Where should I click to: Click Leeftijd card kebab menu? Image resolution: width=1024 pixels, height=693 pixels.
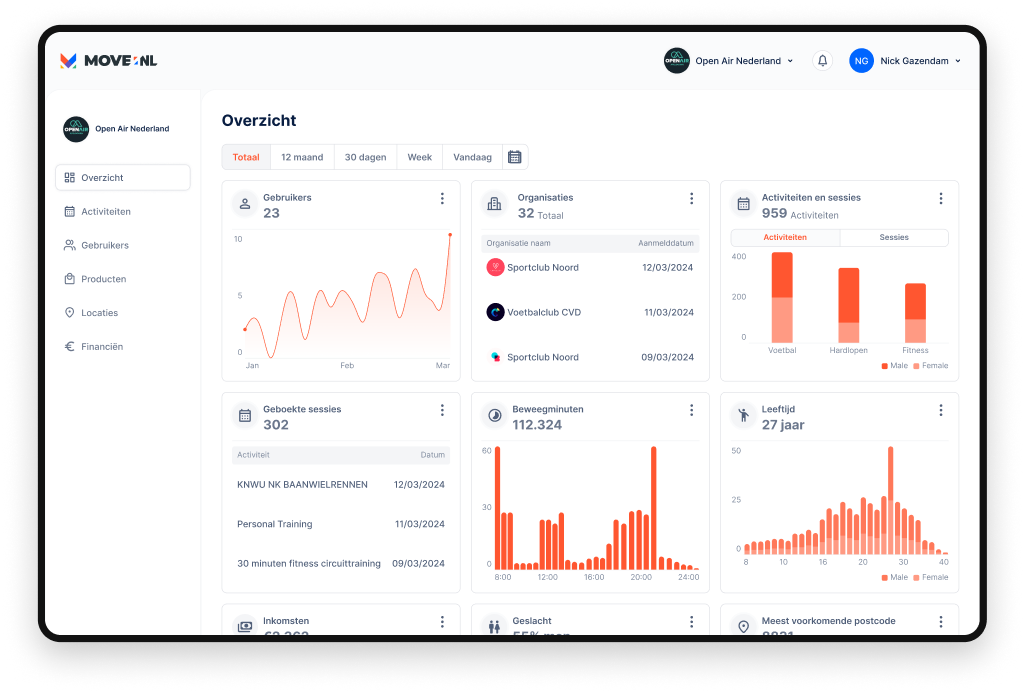[940, 410]
